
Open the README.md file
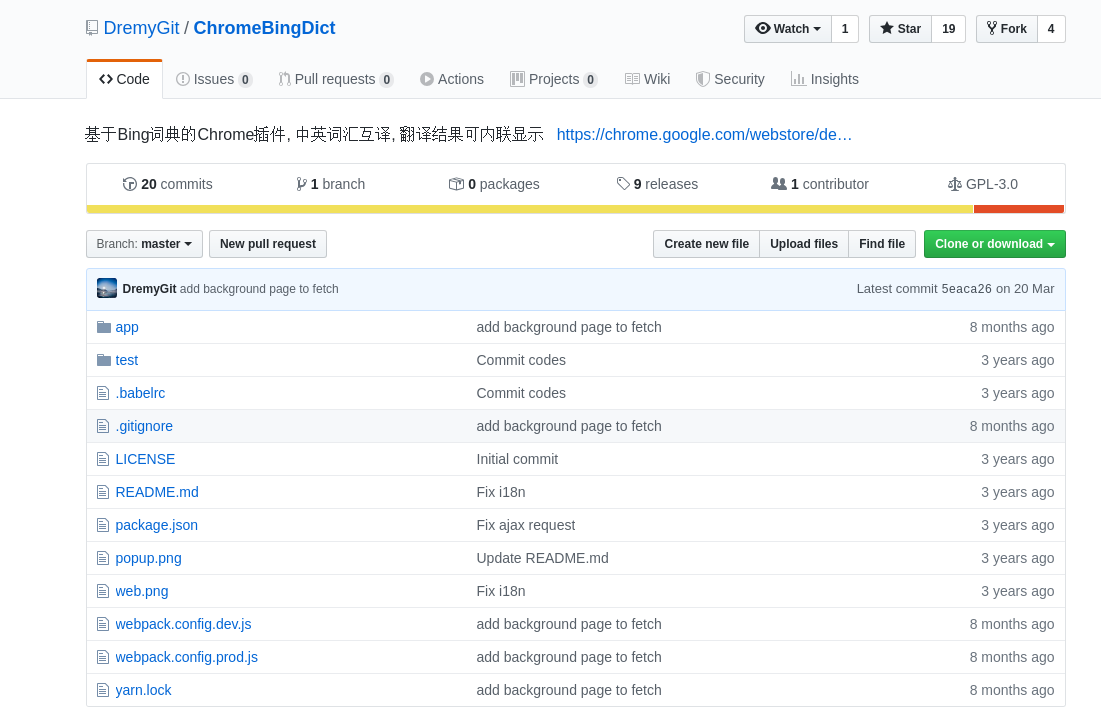point(157,492)
